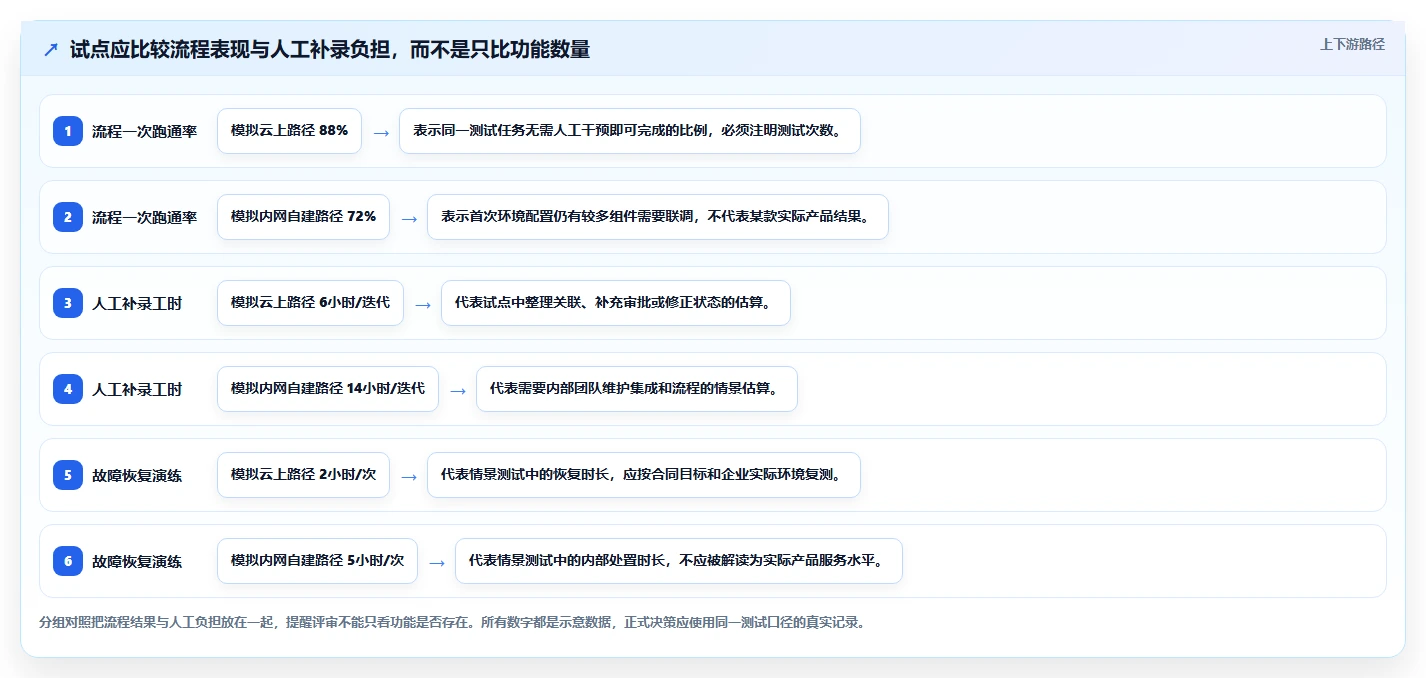The height and width of the screenshot is (678, 1426).
Task: Click the note 代表需要内部团队维护集成和流程的情景估算
Action: pos(637,389)
